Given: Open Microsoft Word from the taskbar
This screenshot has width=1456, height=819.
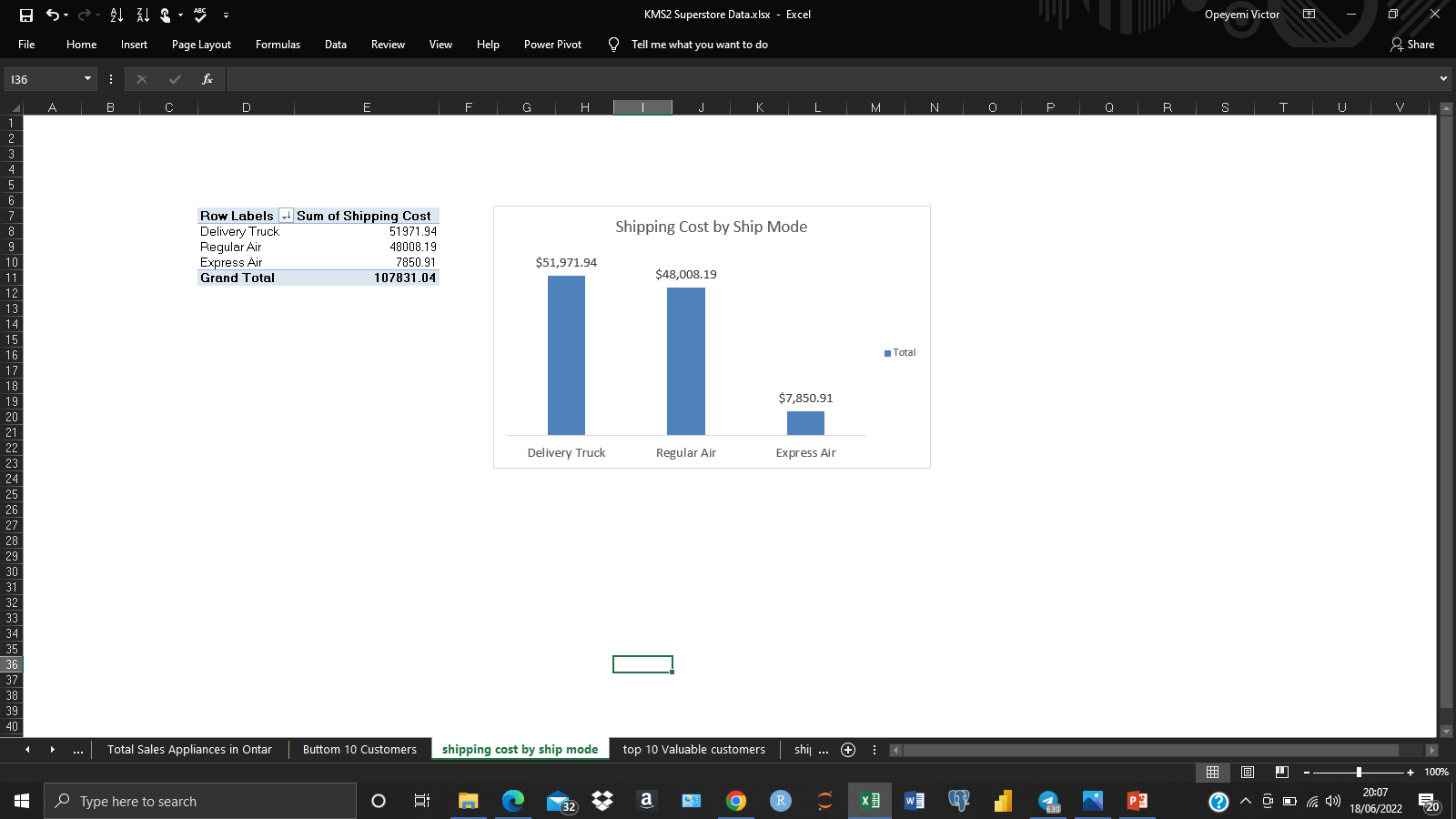Looking at the screenshot, I should coord(913,801).
